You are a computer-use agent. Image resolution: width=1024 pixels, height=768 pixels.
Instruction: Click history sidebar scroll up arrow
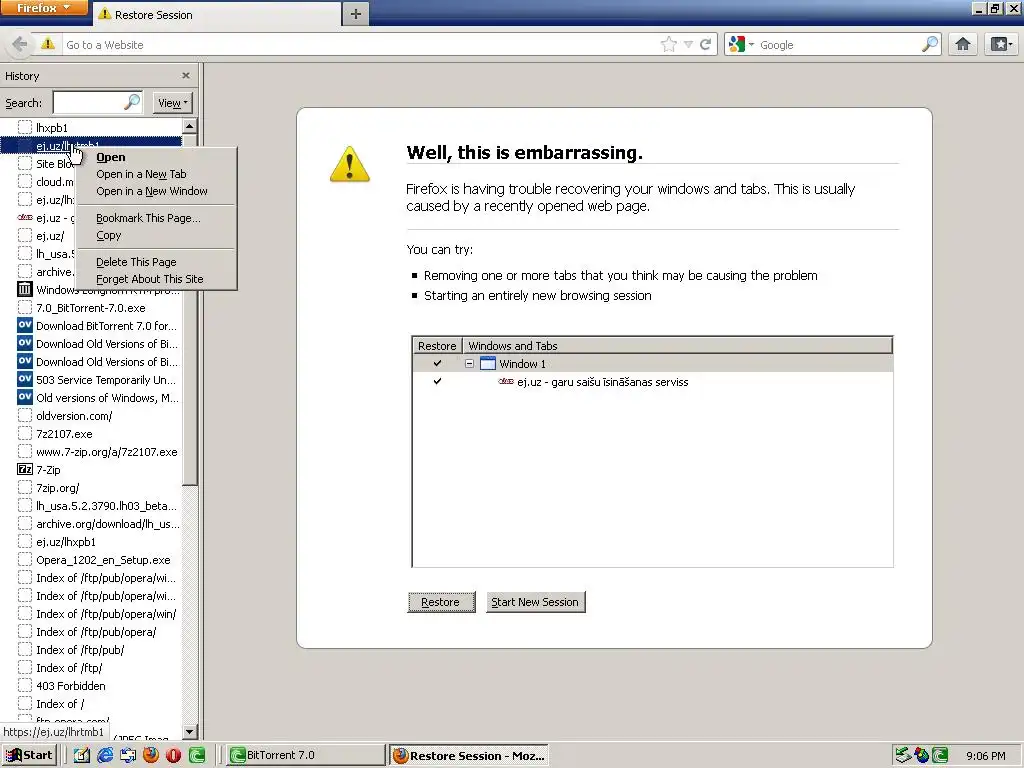(189, 126)
